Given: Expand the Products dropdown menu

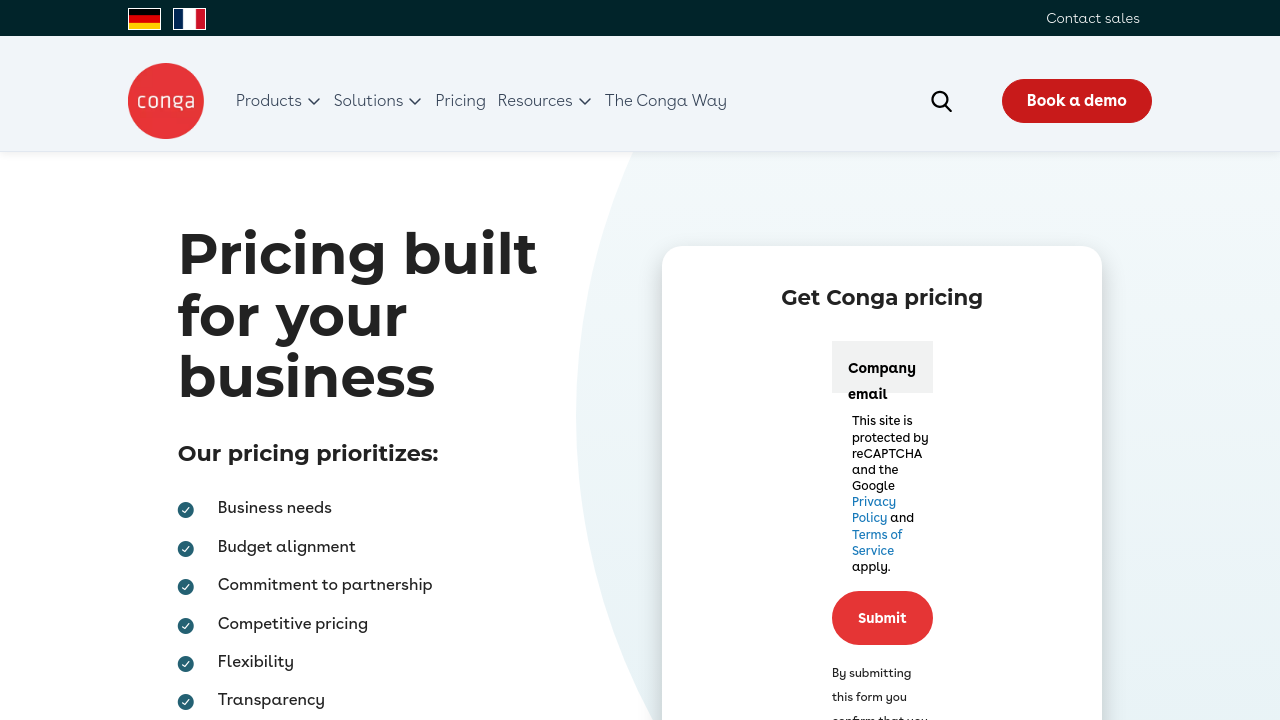Looking at the screenshot, I should 278,101.
